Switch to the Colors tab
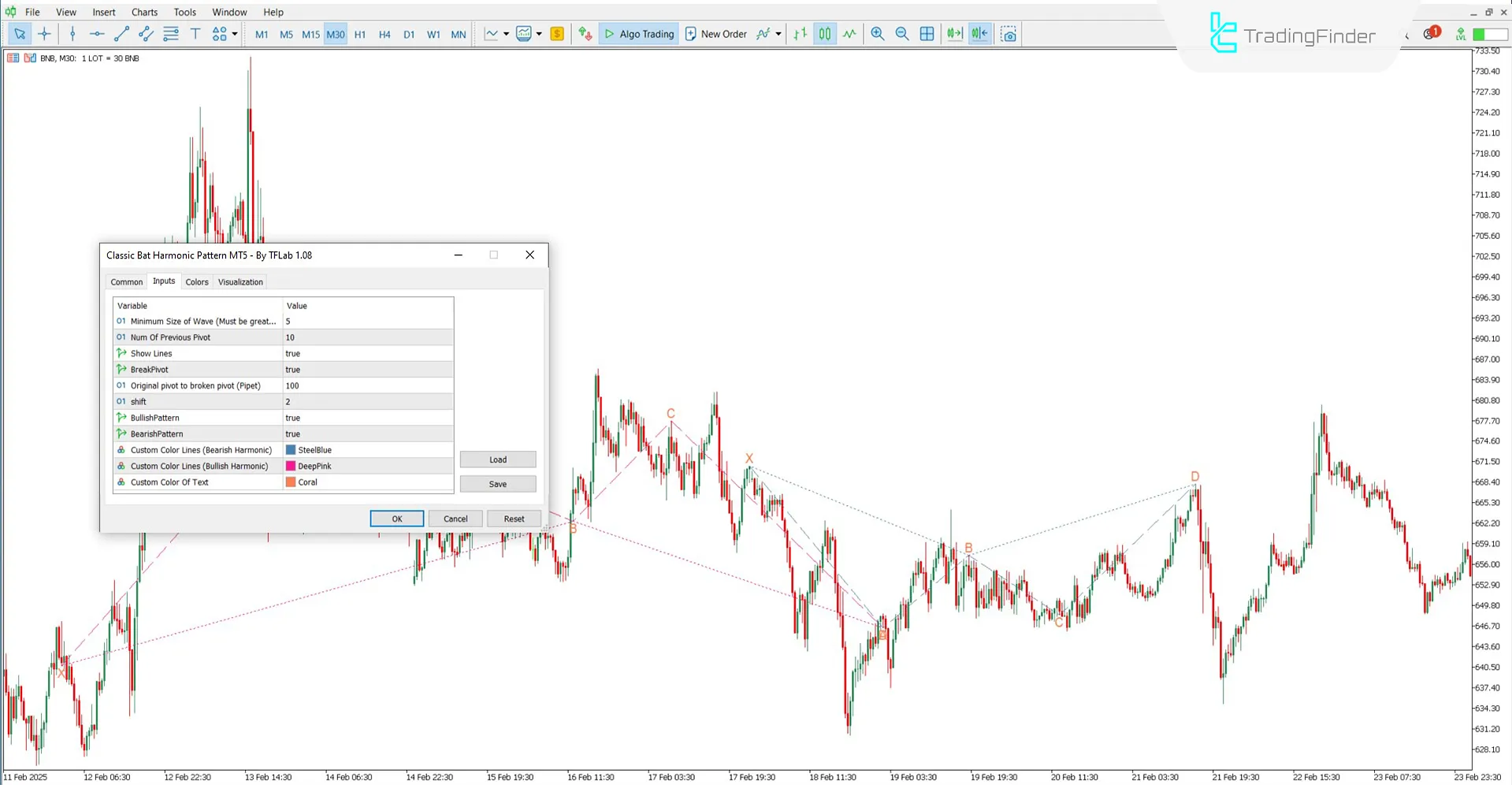This screenshot has width=1512, height=785. coord(196,281)
